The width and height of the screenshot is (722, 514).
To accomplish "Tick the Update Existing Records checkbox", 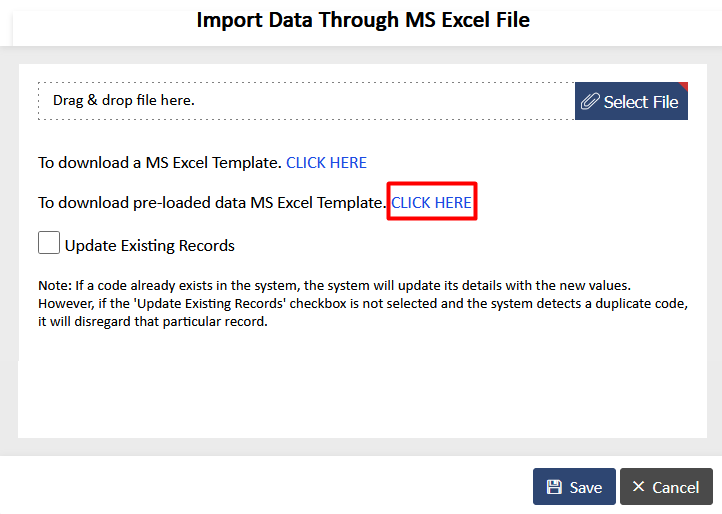I will [x=49, y=243].
